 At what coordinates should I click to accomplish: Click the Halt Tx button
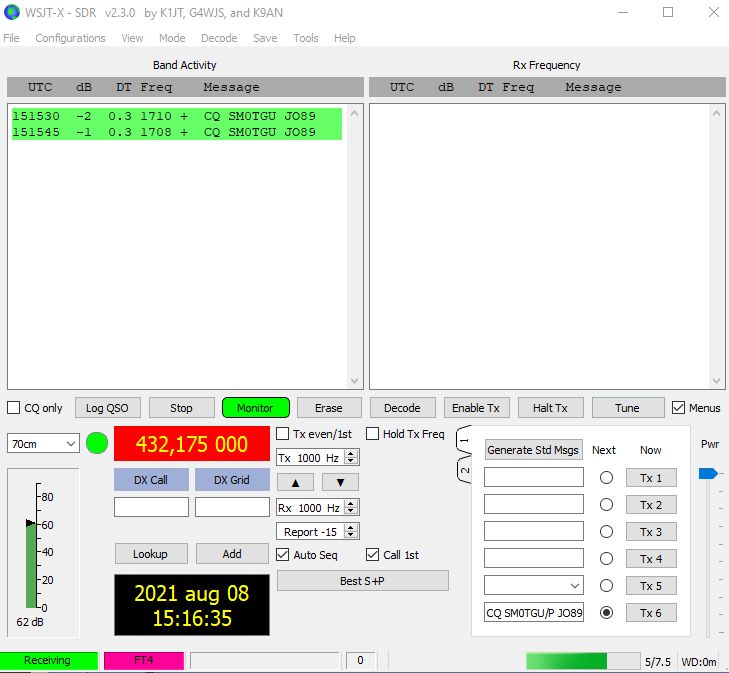[x=550, y=408]
